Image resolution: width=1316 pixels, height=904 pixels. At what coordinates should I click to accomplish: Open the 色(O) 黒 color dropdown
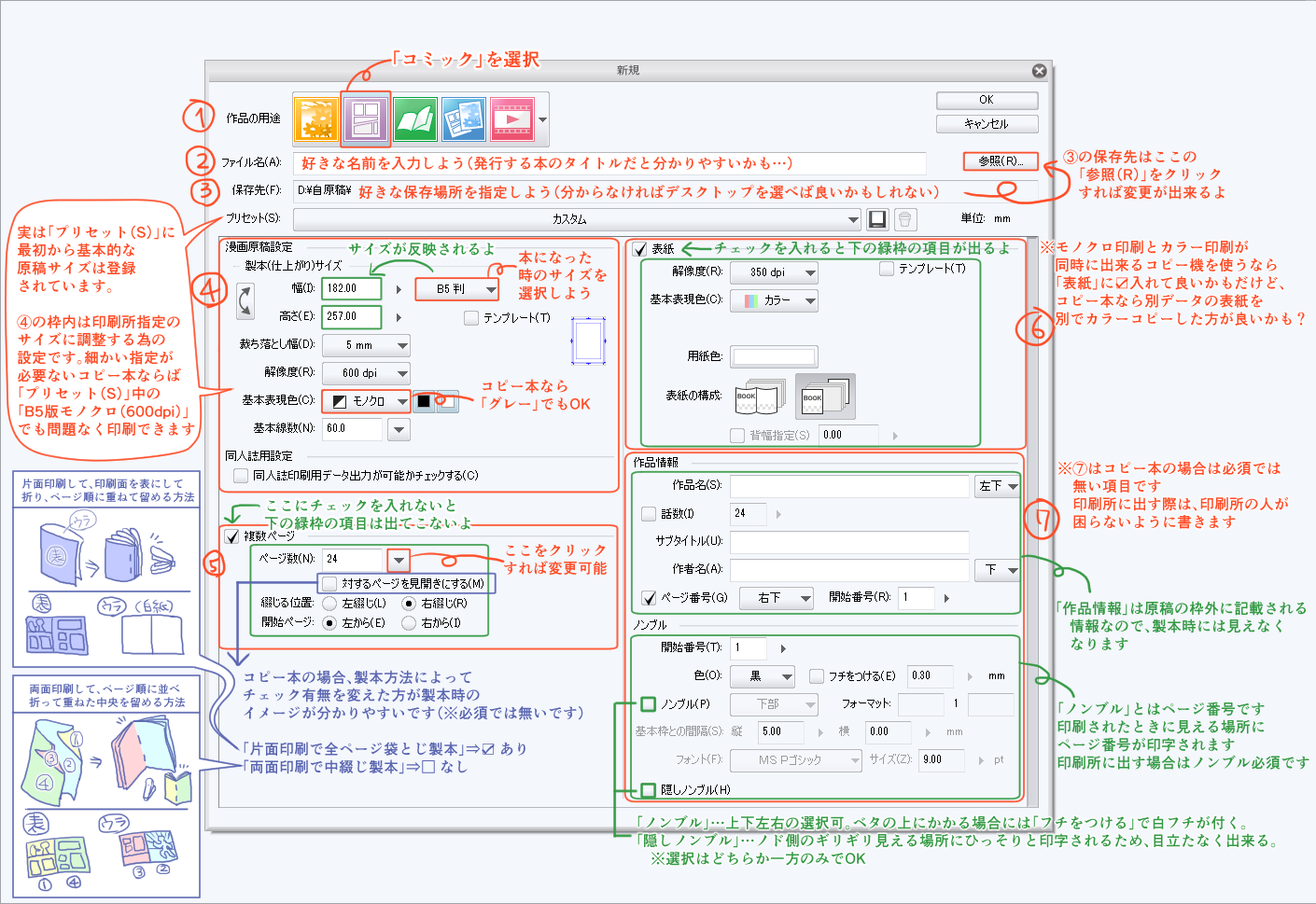[x=763, y=676]
